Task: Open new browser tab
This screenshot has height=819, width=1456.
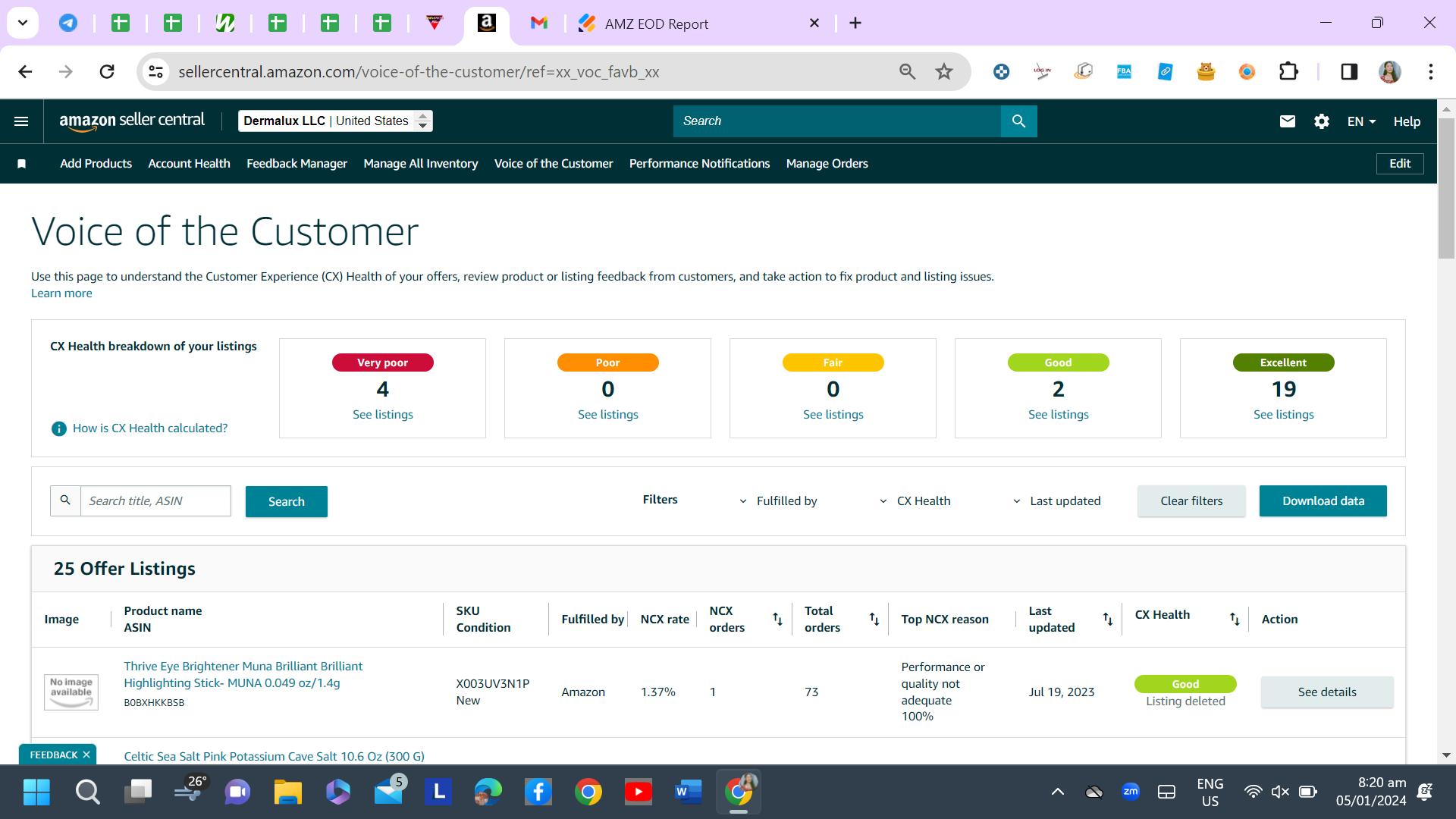Action: click(855, 24)
